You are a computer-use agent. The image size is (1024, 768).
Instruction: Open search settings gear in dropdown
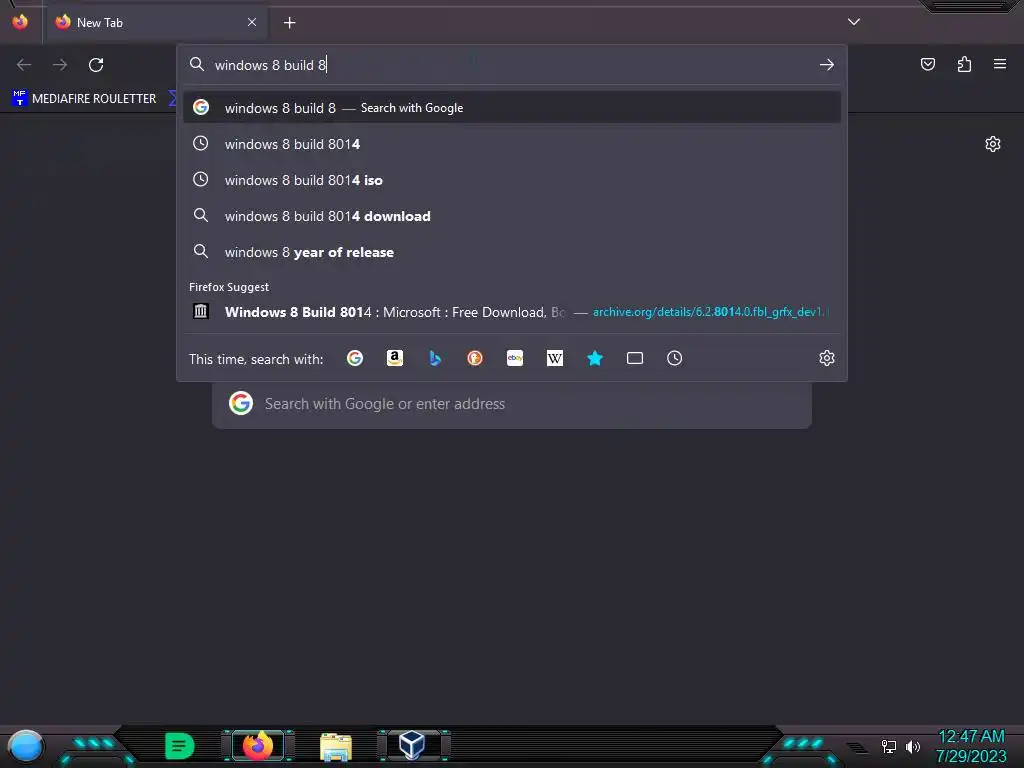tap(827, 358)
